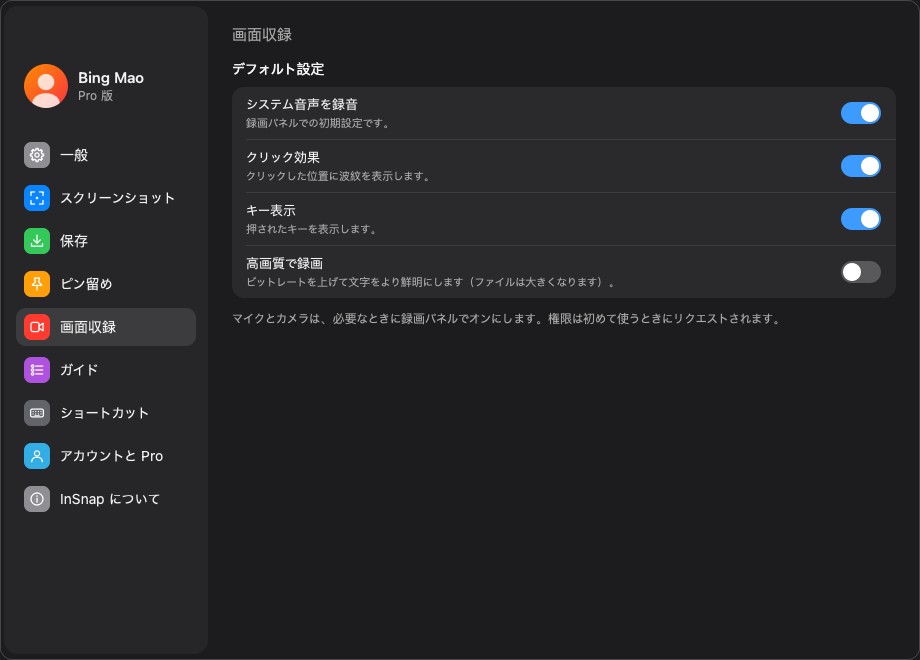Click the InSnap について info icon
This screenshot has height=660, width=920.
(x=37, y=499)
